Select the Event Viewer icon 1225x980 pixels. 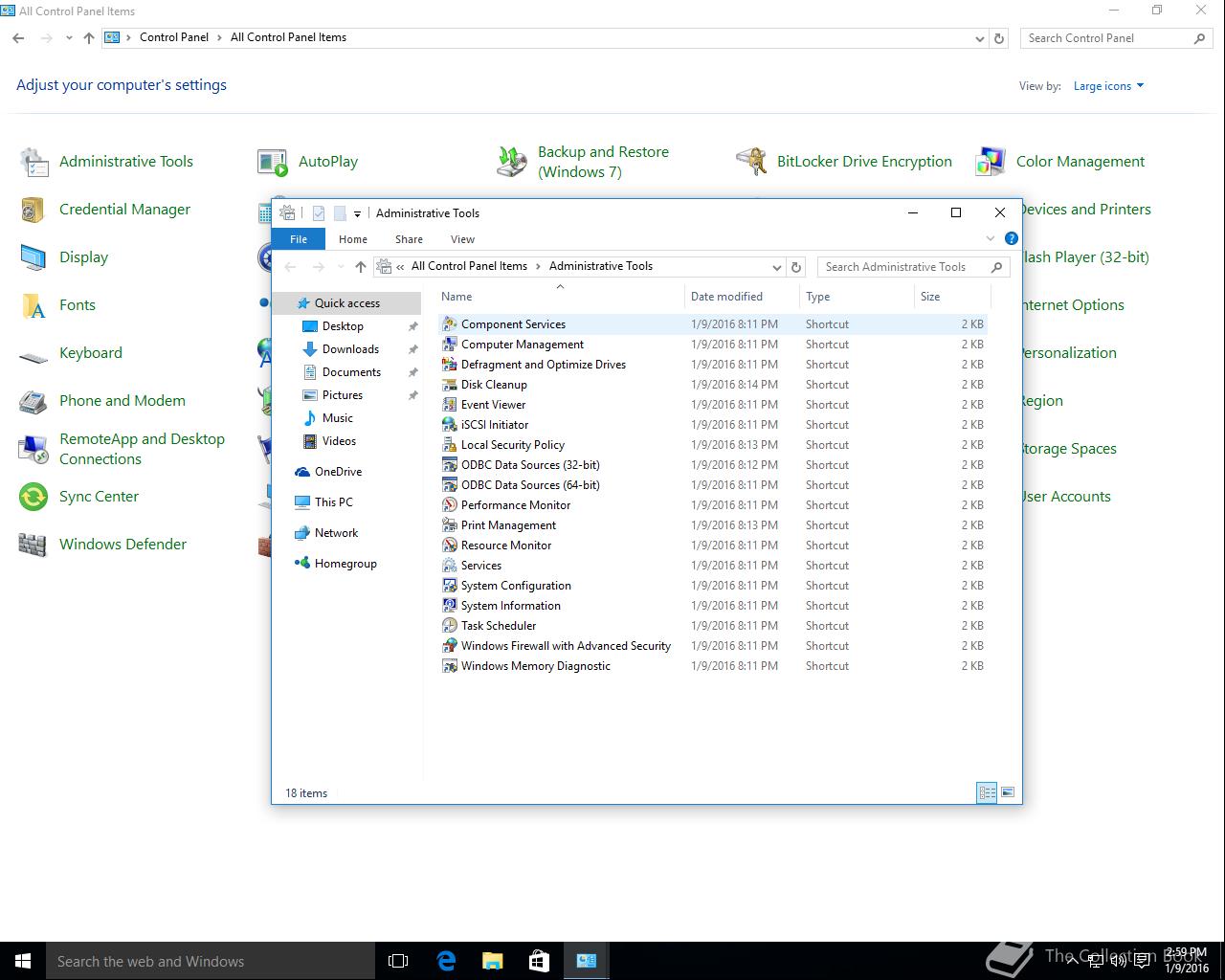449,405
